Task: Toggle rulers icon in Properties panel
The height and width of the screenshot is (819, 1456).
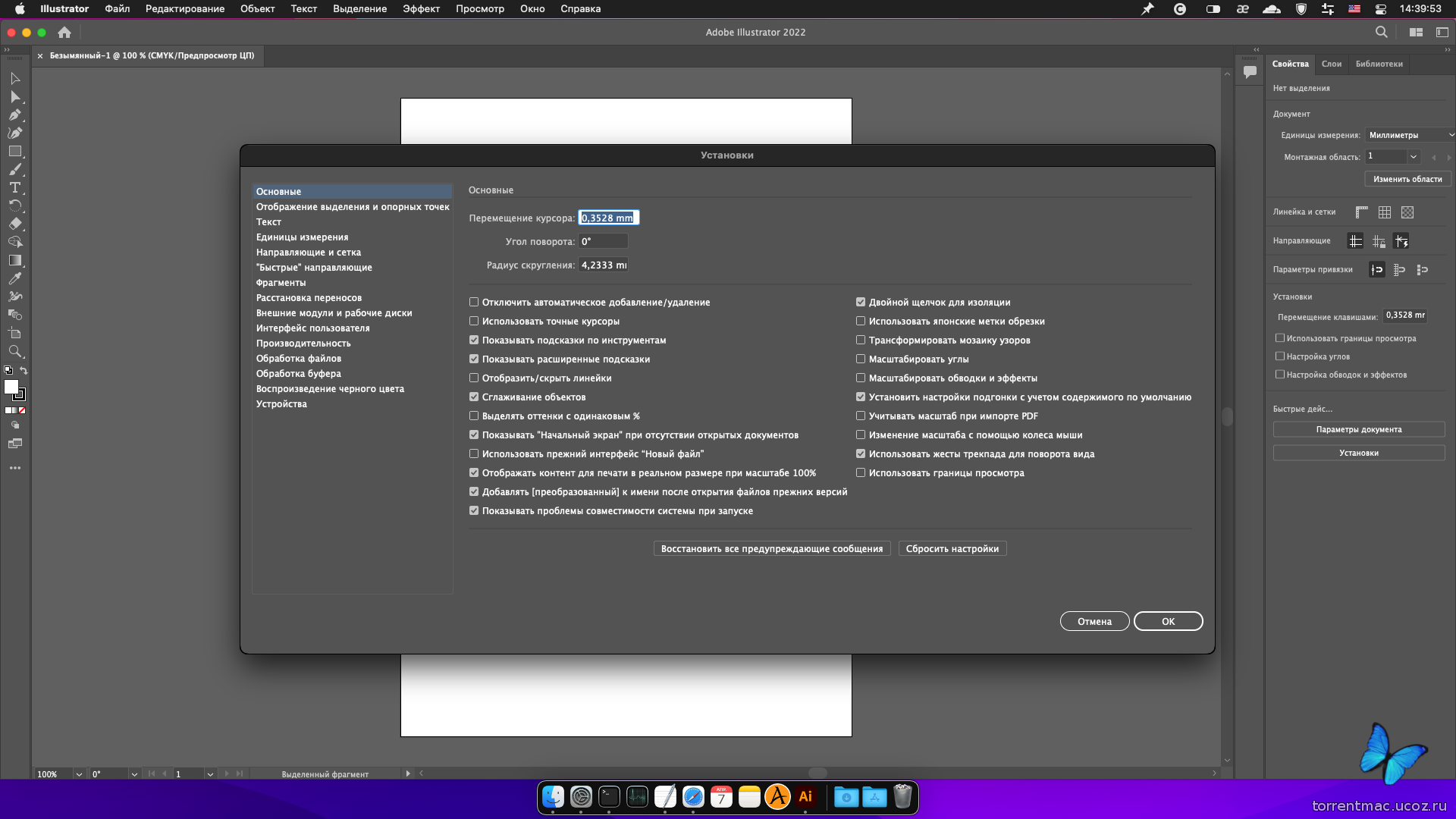Action: click(x=1362, y=212)
